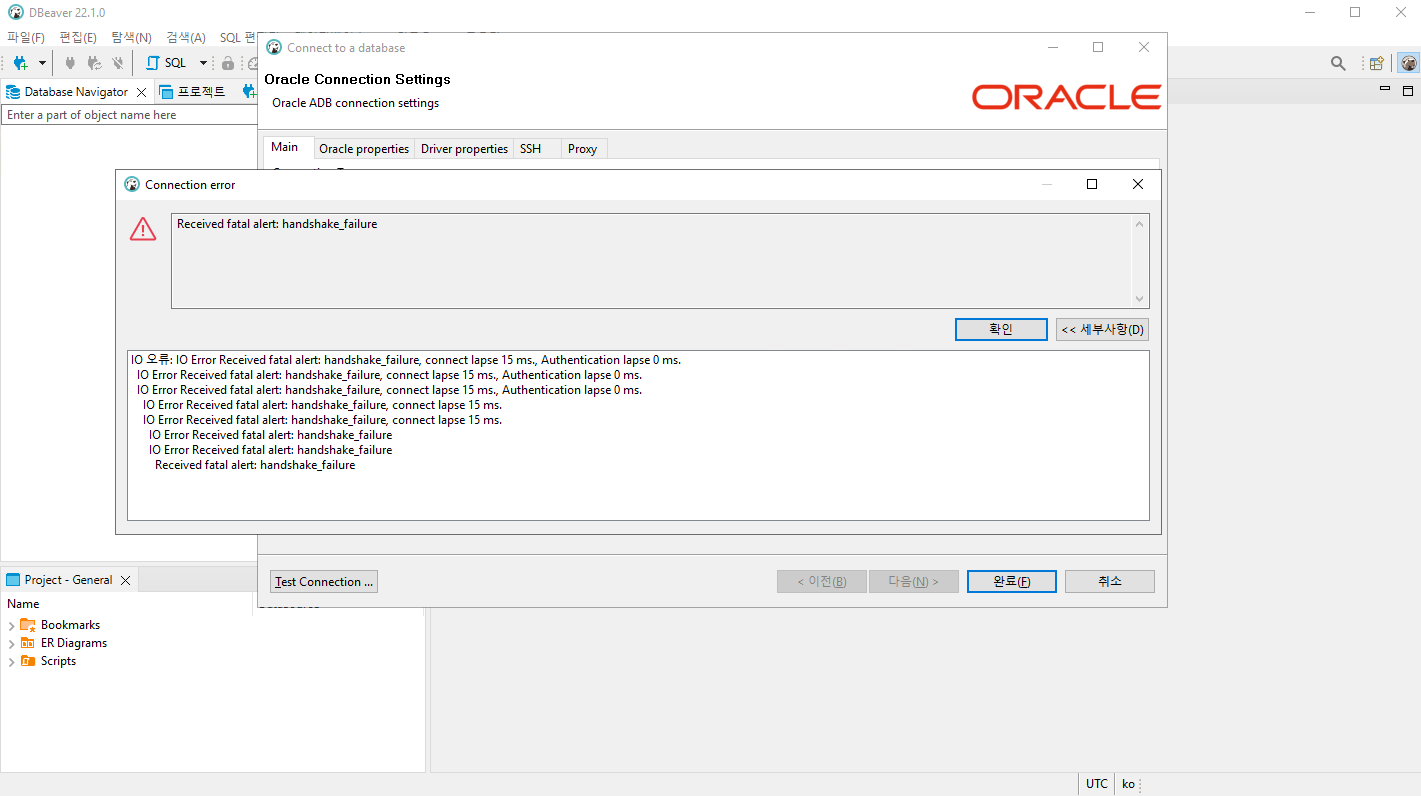Click the DBeaver app icon in title bar
Image resolution: width=1421 pixels, height=796 pixels.
pyautogui.click(x=15, y=12)
